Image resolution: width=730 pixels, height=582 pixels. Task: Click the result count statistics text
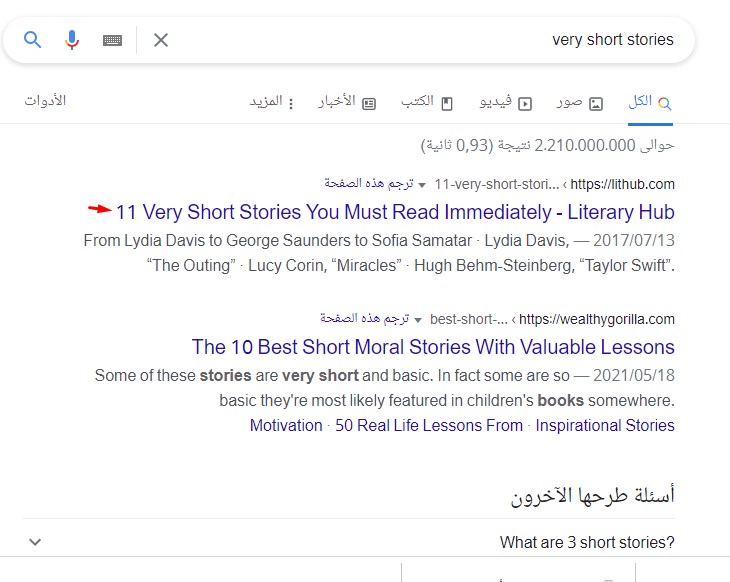coord(548,146)
